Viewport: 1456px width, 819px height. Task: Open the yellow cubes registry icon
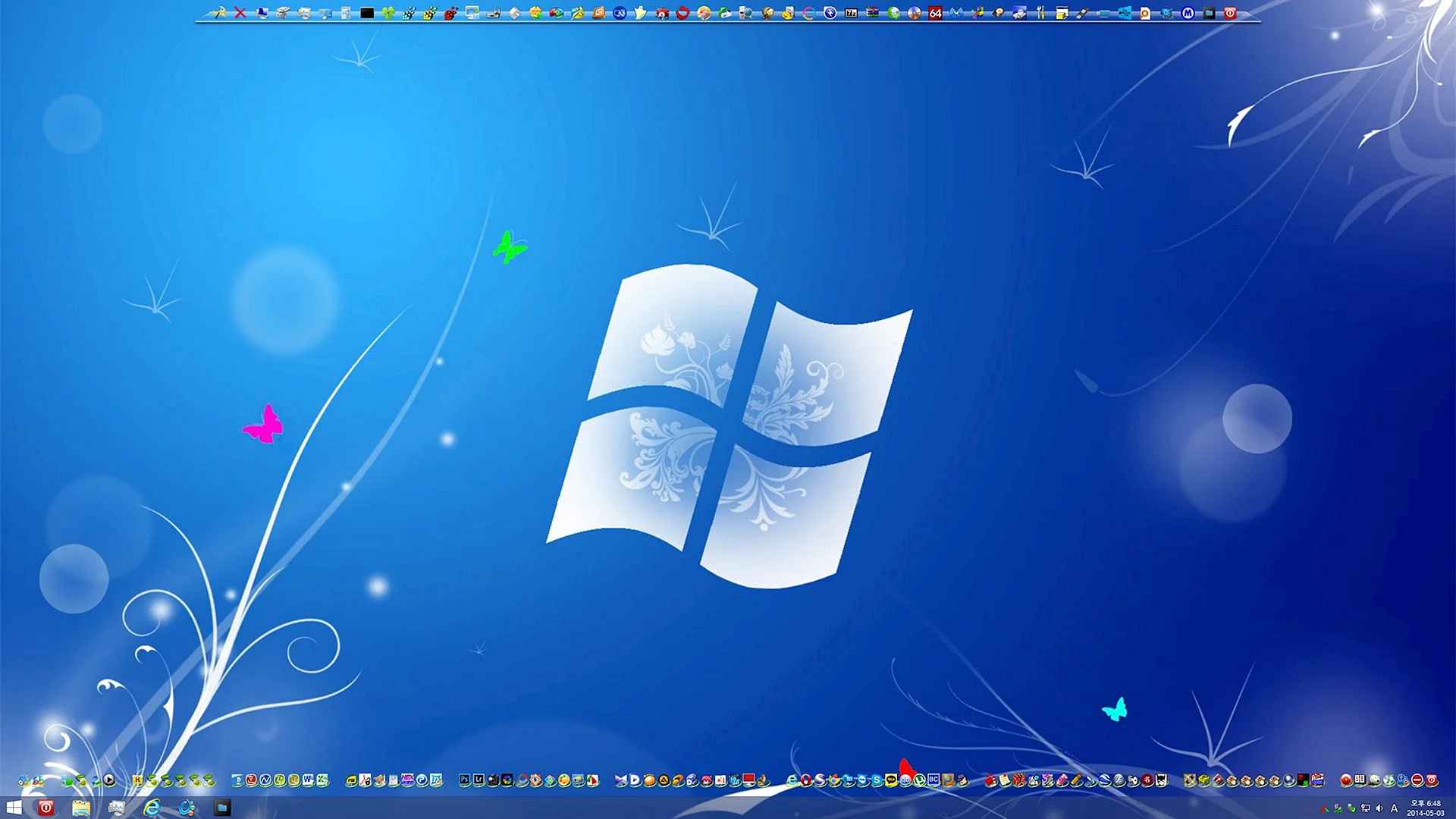[430, 13]
